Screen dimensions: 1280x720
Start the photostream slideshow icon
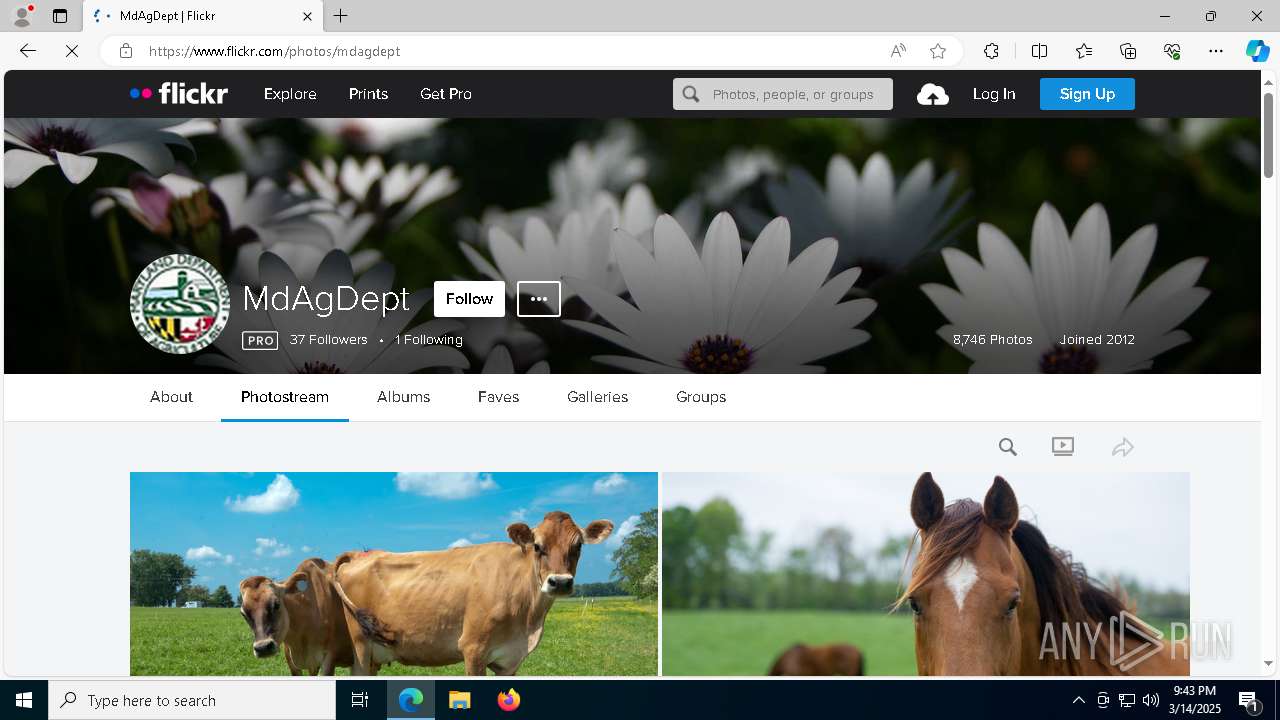(1063, 447)
